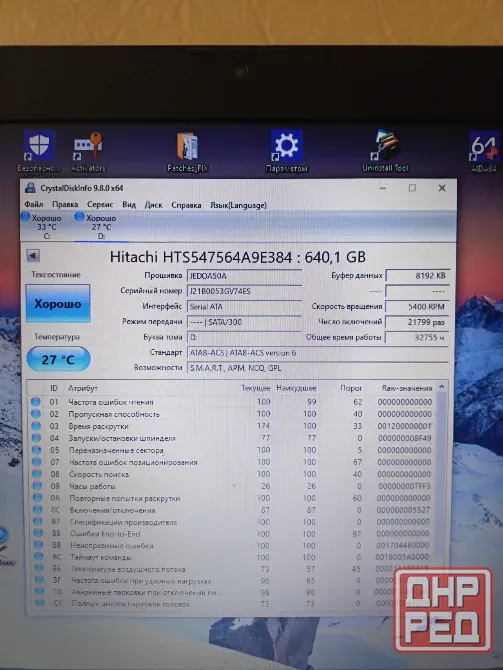The height and width of the screenshot is (670, 503).
Task: Click the Порог column header
Action: (351, 388)
